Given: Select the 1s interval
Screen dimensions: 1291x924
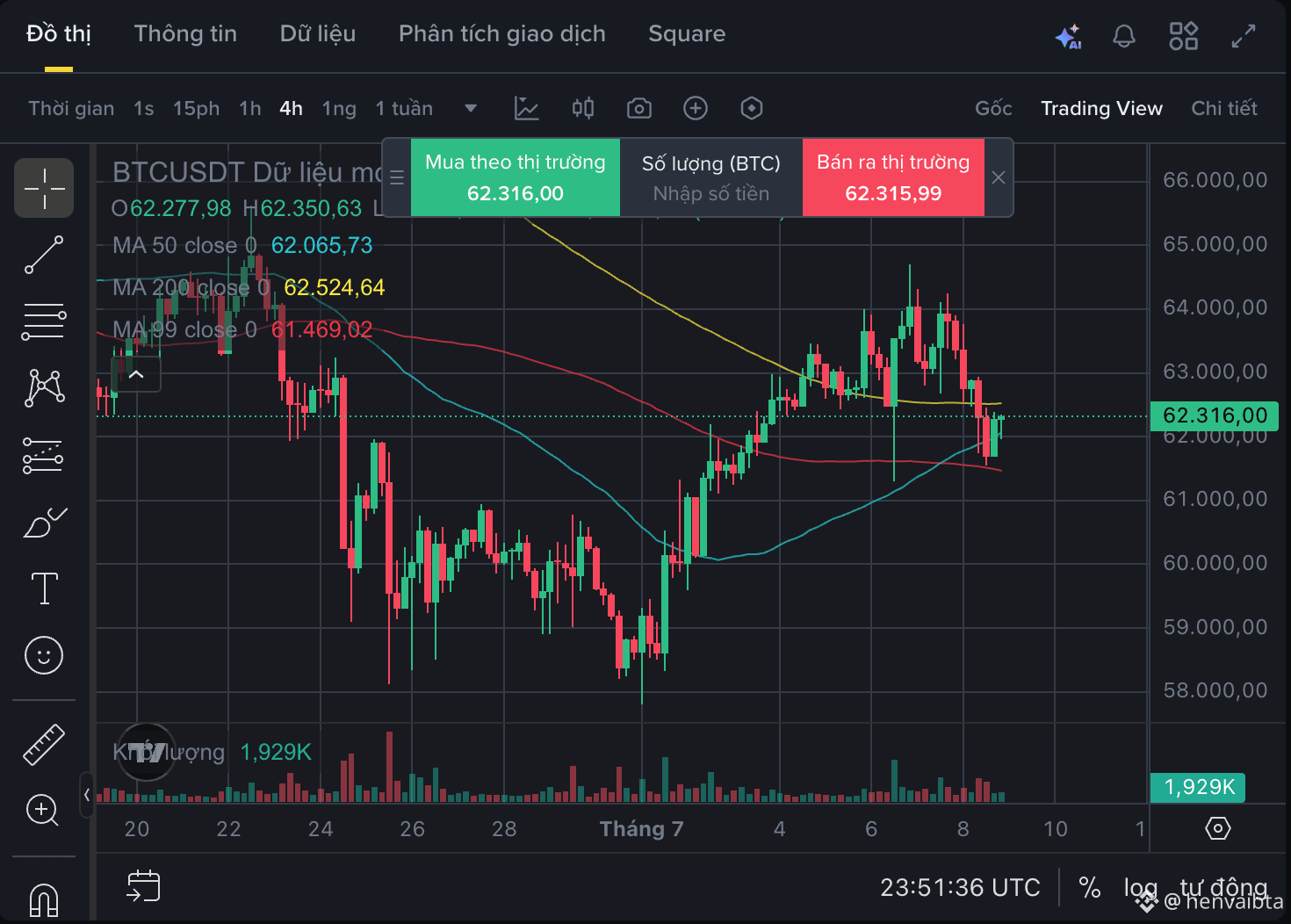Looking at the screenshot, I should 144,108.
